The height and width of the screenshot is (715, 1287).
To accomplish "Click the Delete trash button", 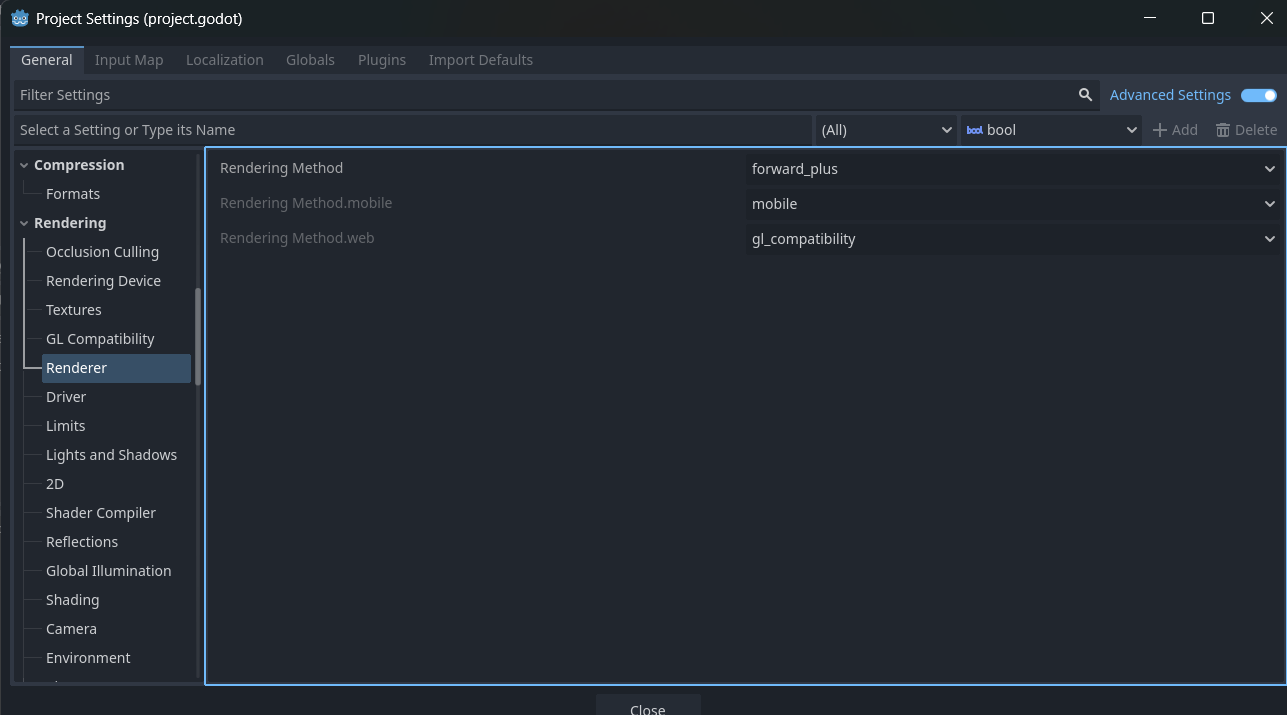I will 1246,130.
